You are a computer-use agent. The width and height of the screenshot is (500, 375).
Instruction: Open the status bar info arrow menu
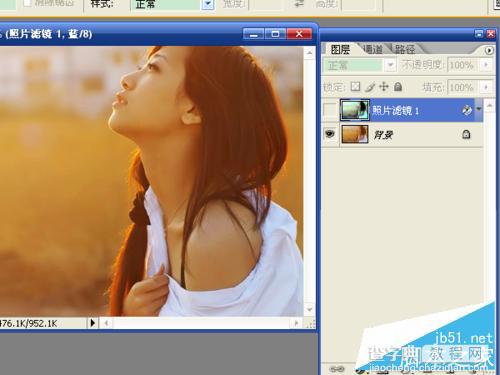93,323
